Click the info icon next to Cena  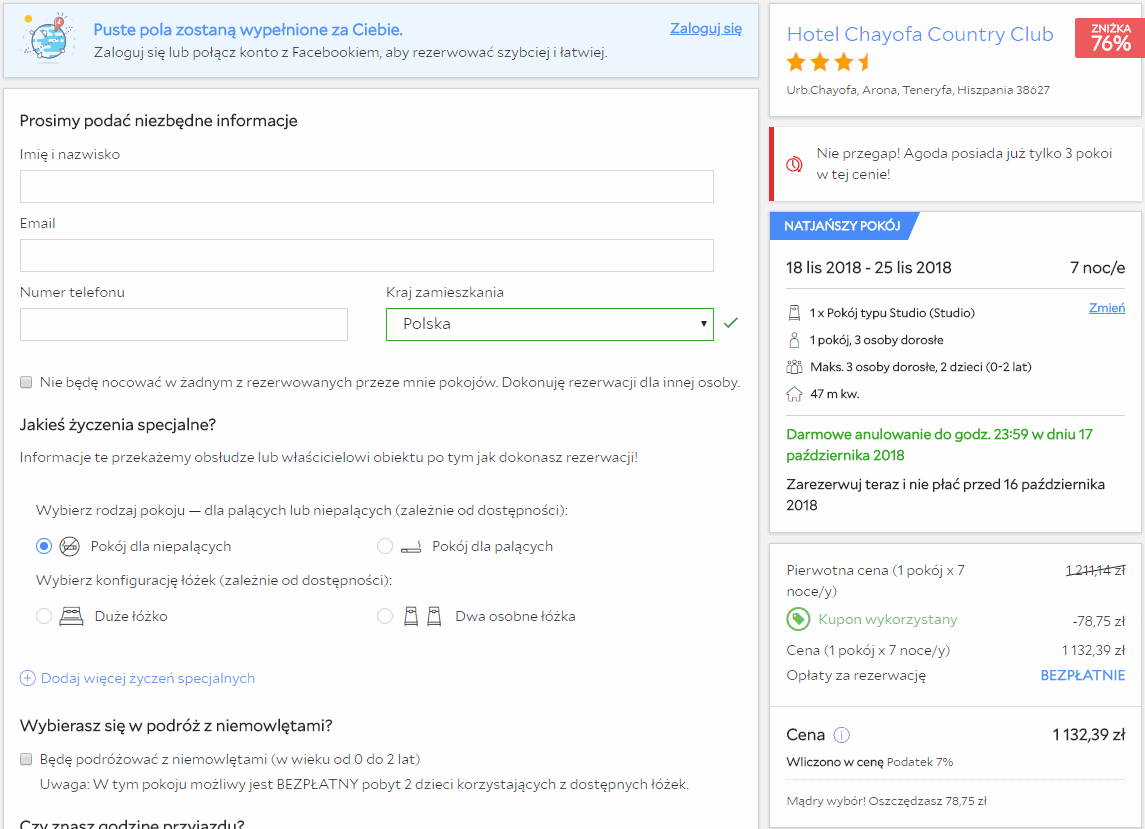tap(842, 735)
